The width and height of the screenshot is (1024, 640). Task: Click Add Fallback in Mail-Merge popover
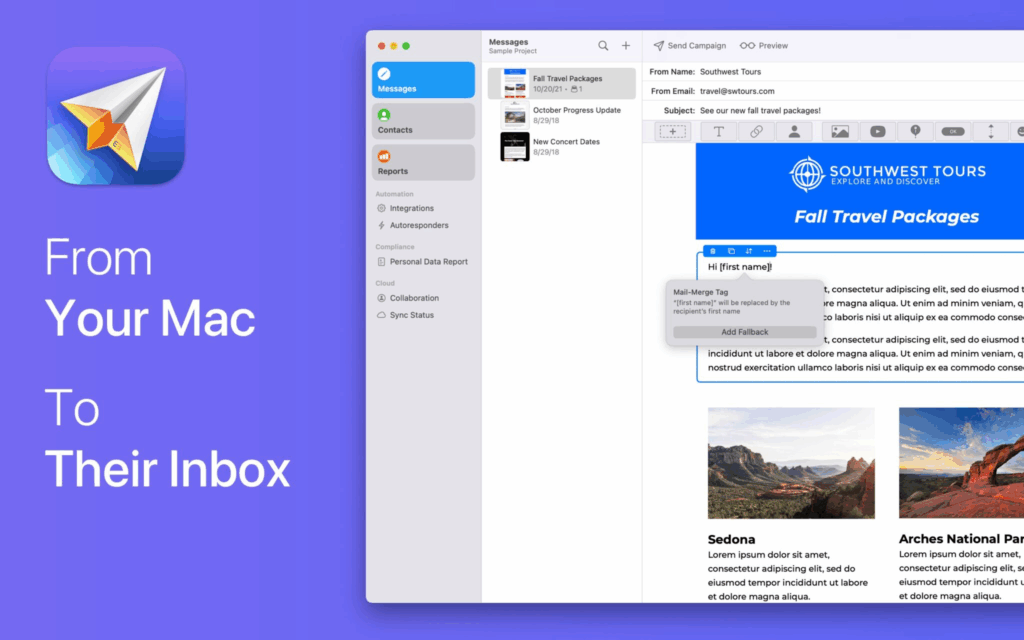744,332
